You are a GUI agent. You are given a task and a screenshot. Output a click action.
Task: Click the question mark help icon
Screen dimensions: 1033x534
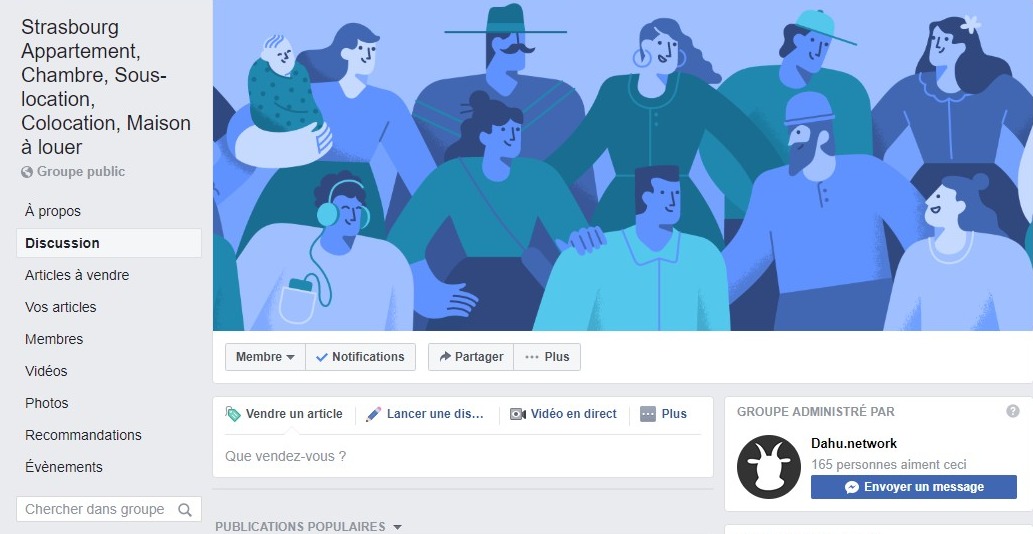tap(1013, 412)
